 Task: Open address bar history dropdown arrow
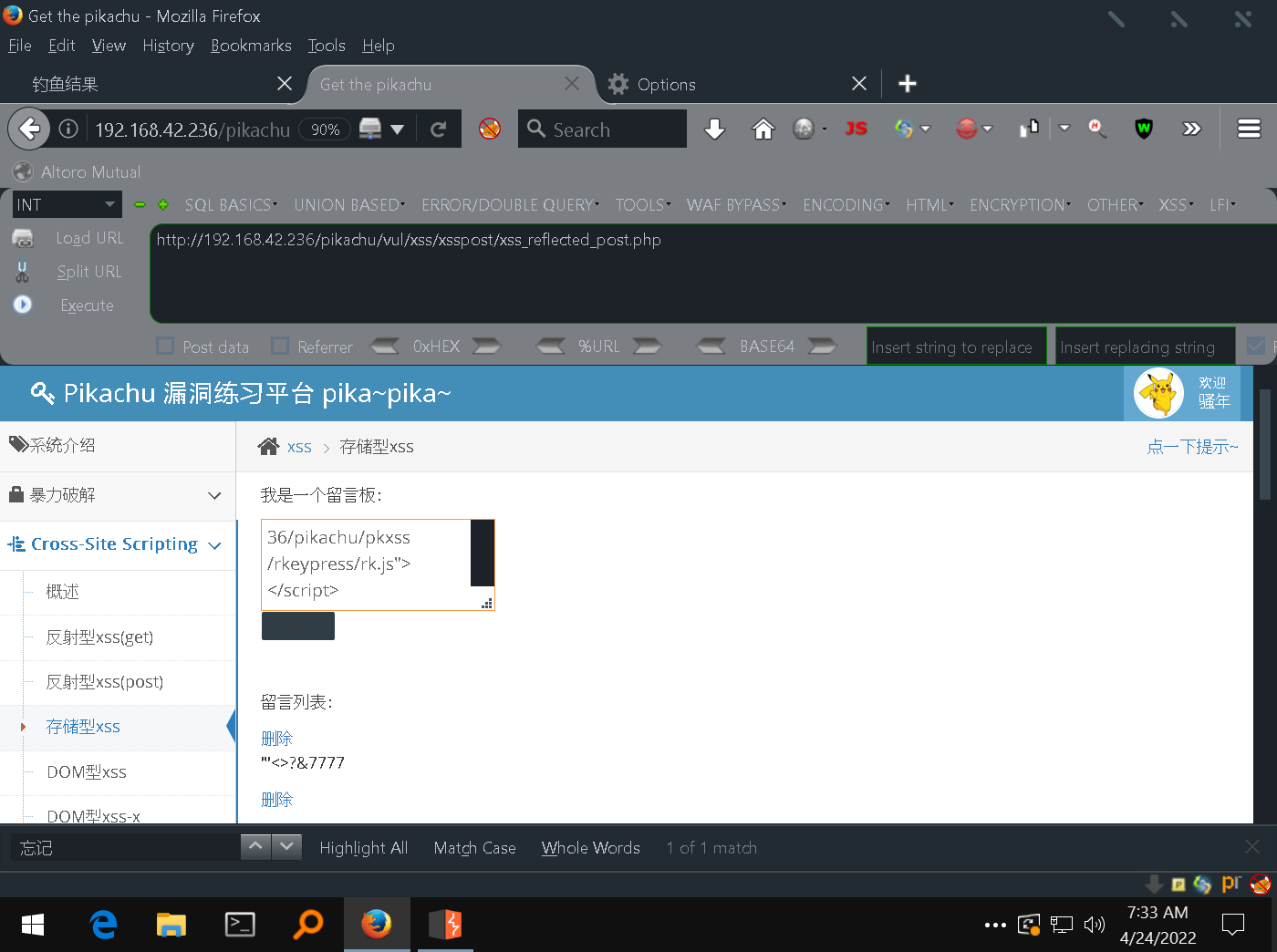397,129
